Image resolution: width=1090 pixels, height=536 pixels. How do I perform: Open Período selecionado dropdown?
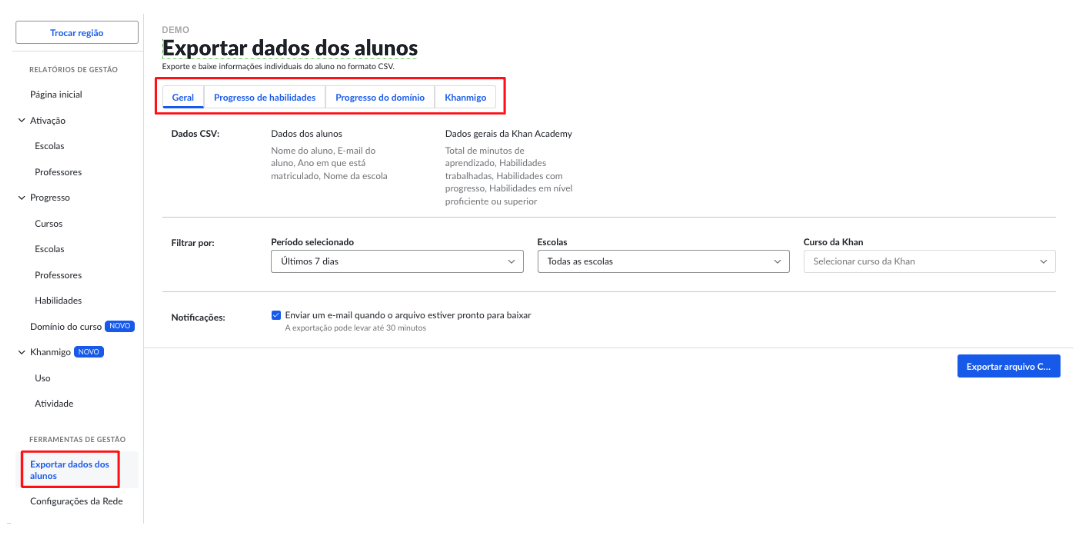(x=397, y=261)
